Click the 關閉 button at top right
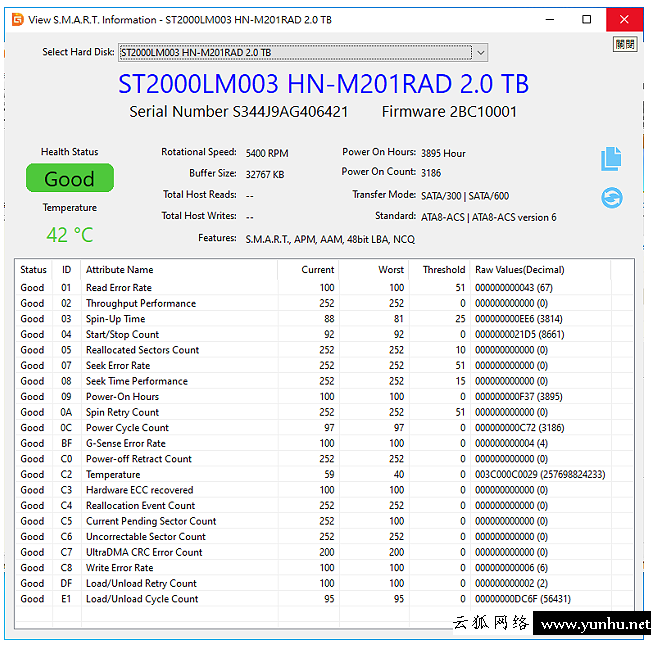This screenshot has width=654, height=646. [625, 44]
